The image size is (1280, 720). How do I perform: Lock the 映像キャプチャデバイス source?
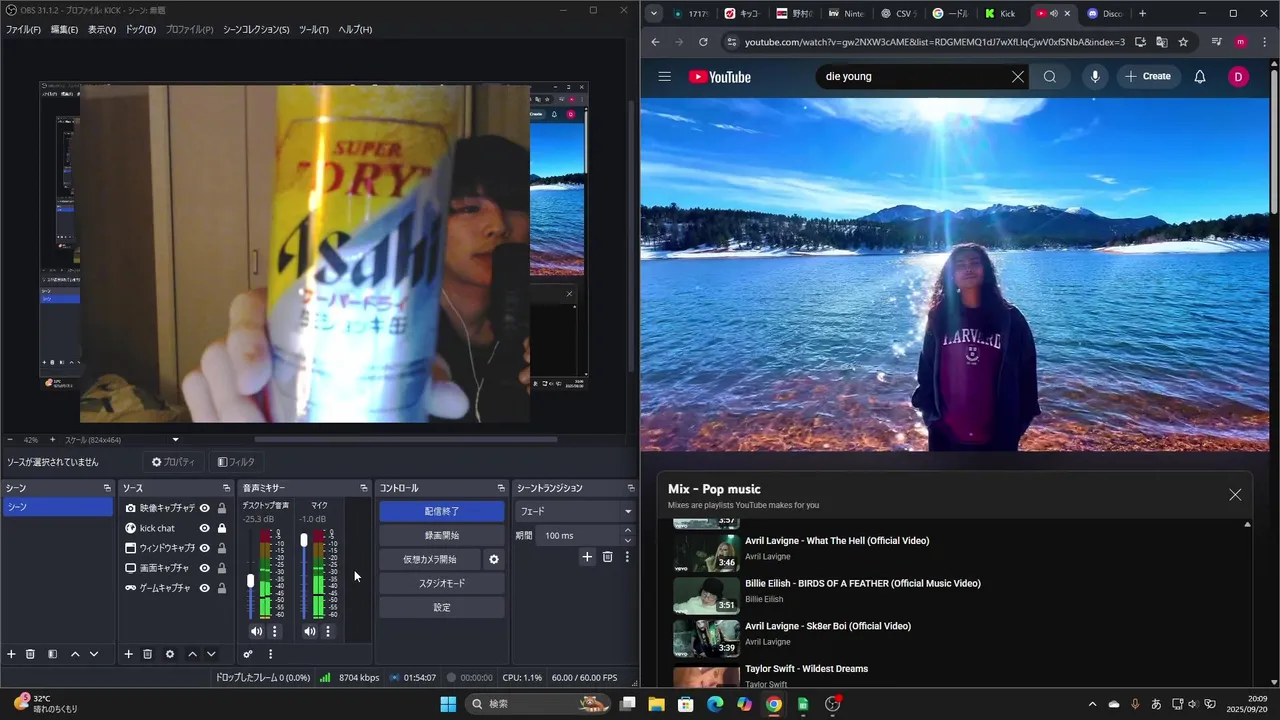222,508
